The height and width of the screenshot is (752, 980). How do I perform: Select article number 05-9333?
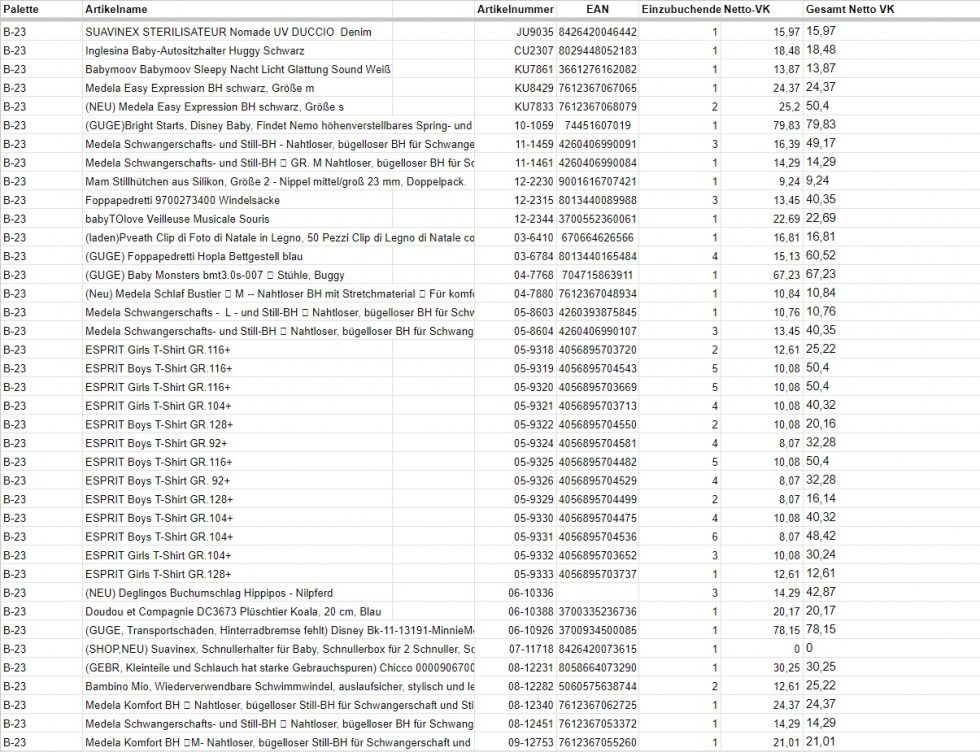534,574
